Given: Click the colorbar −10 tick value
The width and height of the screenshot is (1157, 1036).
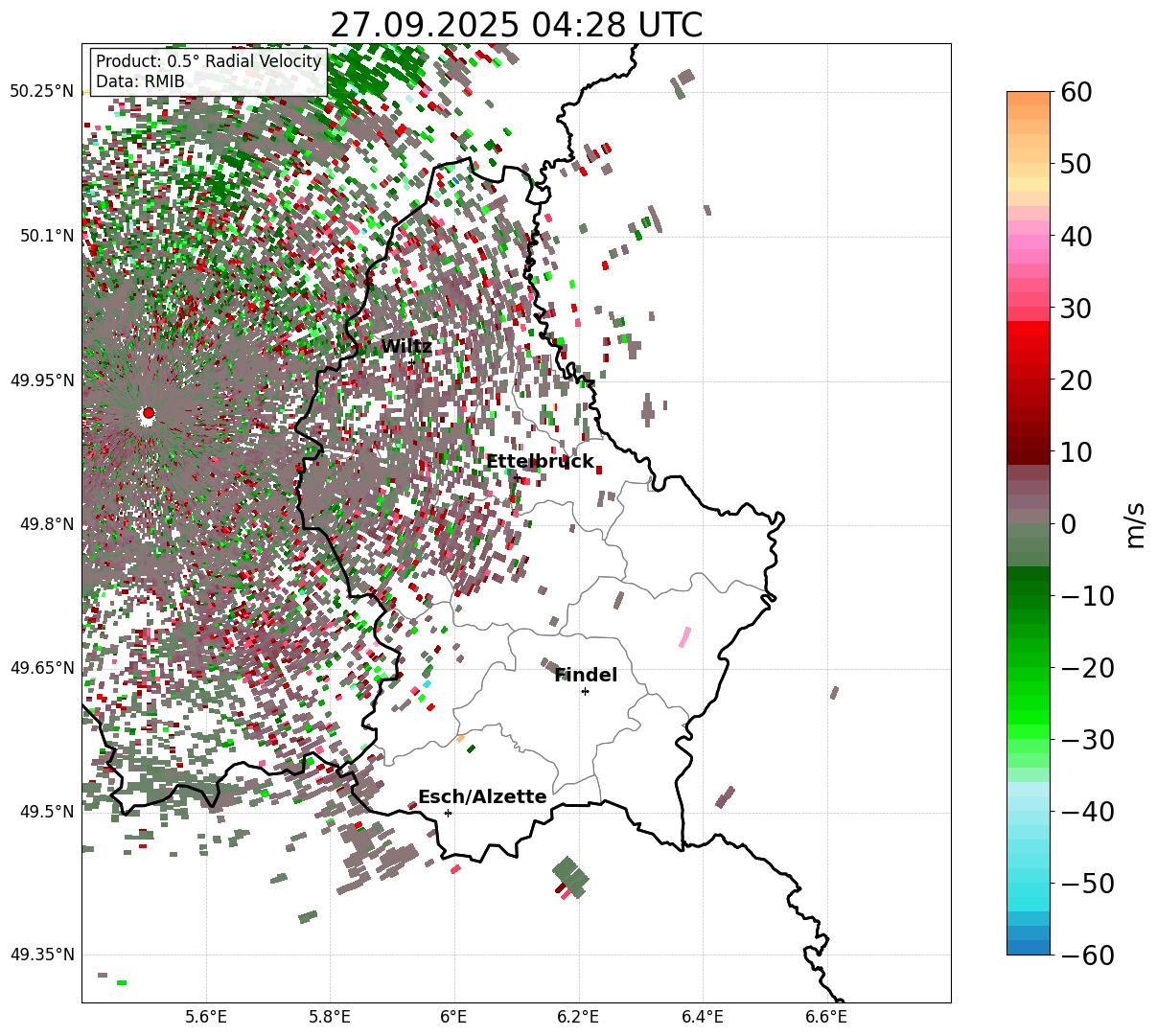Looking at the screenshot, I should (x=1086, y=596).
